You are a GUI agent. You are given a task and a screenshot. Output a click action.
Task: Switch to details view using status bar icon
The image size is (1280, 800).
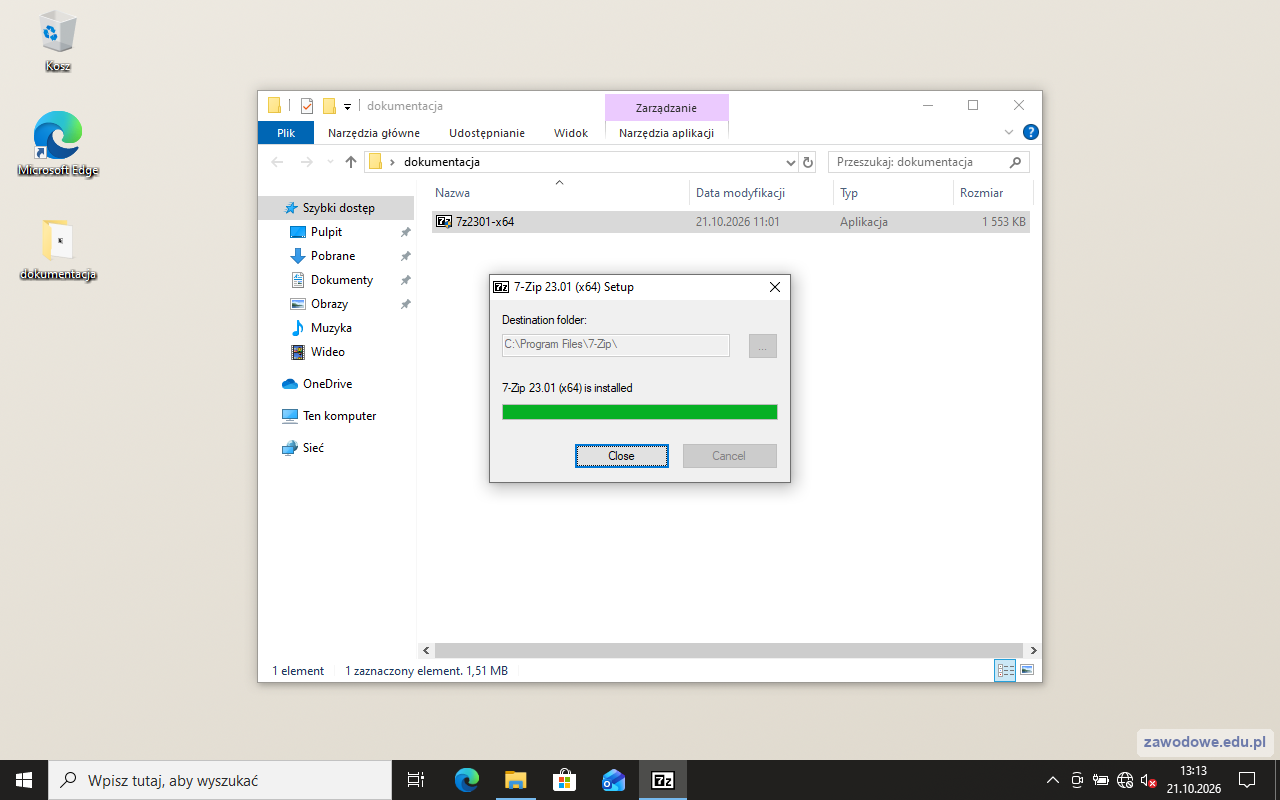point(1005,671)
